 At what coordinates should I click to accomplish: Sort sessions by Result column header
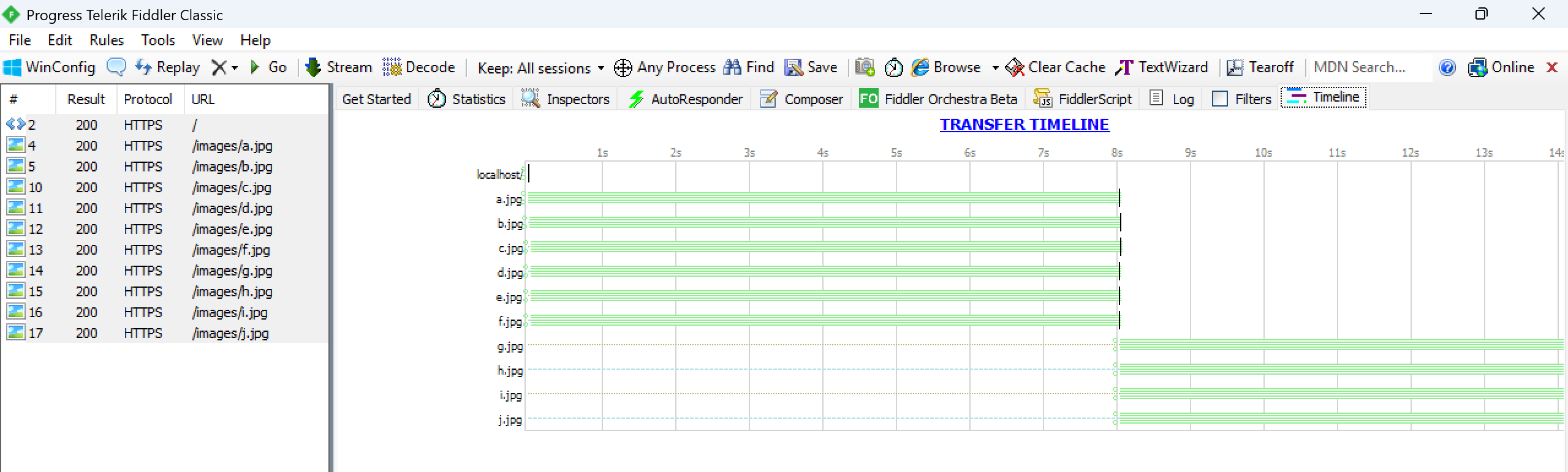pos(86,99)
